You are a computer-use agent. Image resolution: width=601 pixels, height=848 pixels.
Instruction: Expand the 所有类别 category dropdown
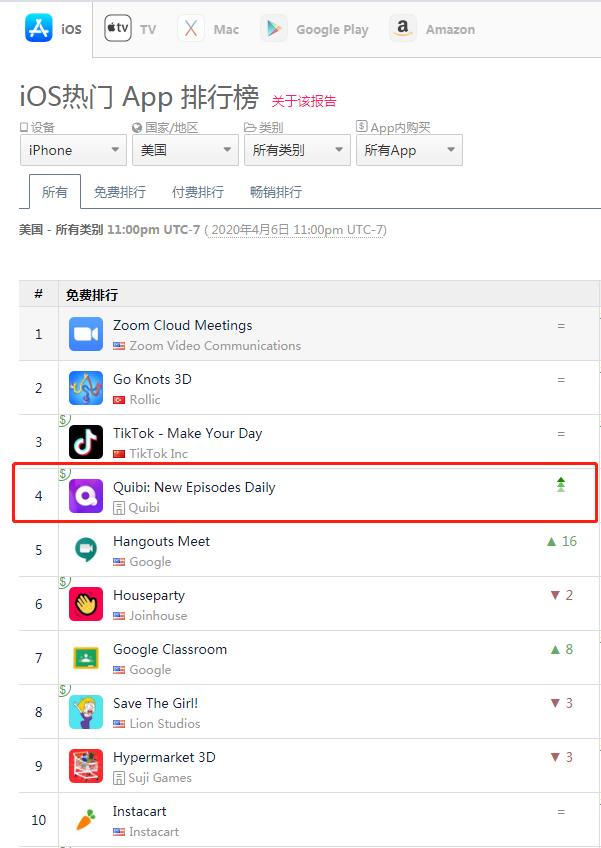click(x=296, y=150)
